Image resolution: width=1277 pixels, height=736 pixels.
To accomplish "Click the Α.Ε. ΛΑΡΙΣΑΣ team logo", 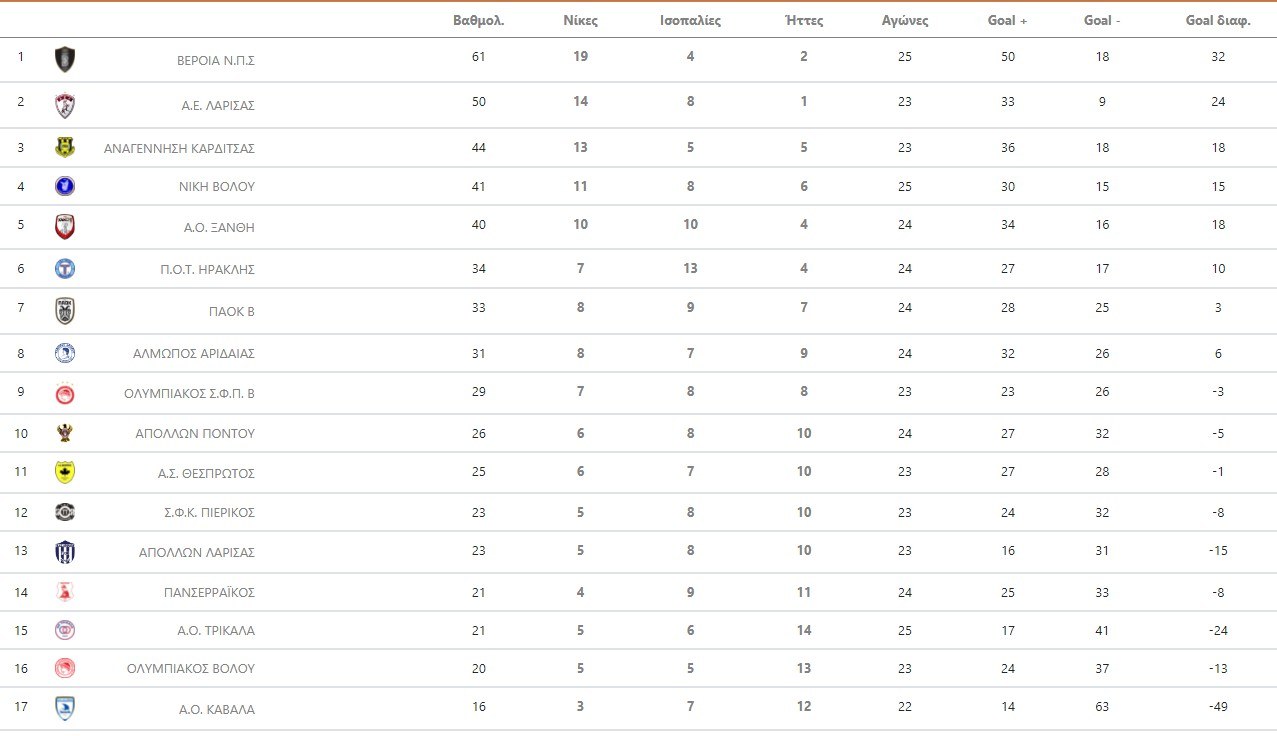I will click(65, 105).
